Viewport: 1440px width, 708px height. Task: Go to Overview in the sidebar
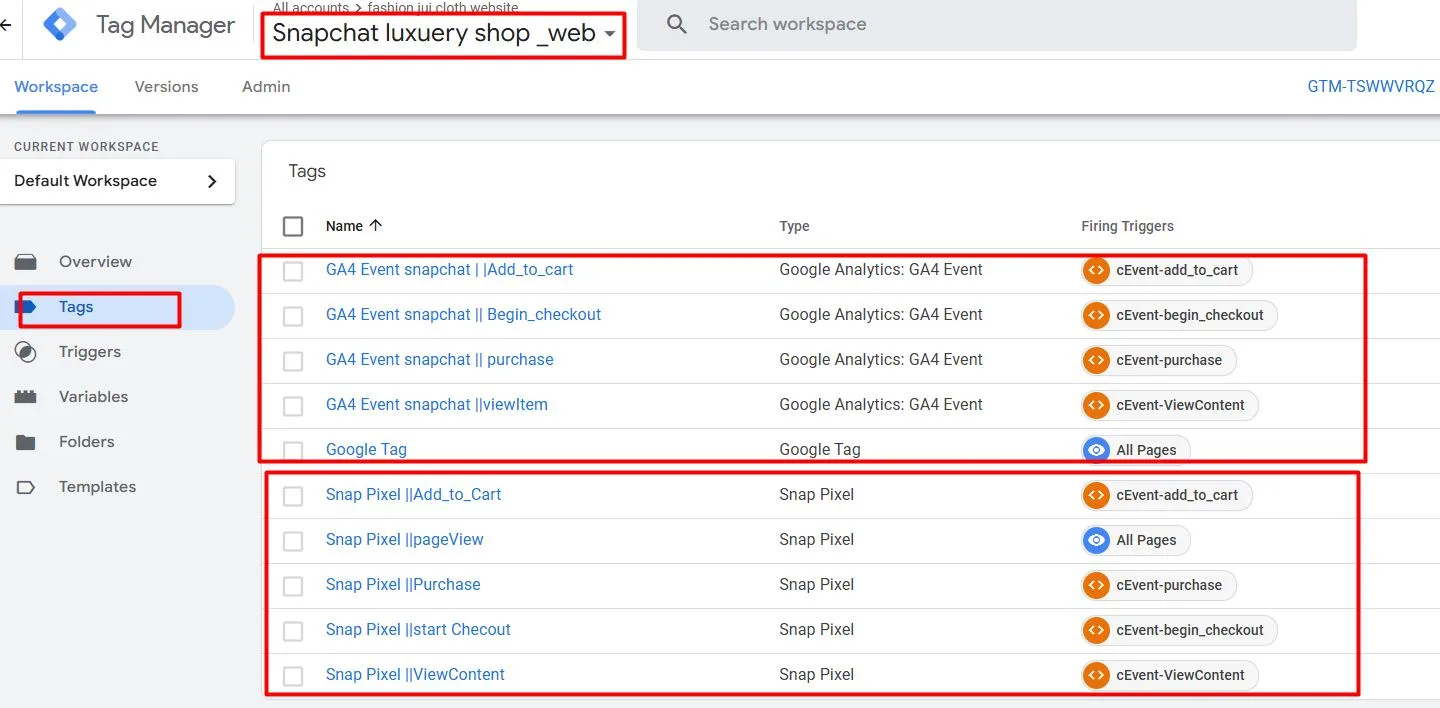(x=95, y=262)
